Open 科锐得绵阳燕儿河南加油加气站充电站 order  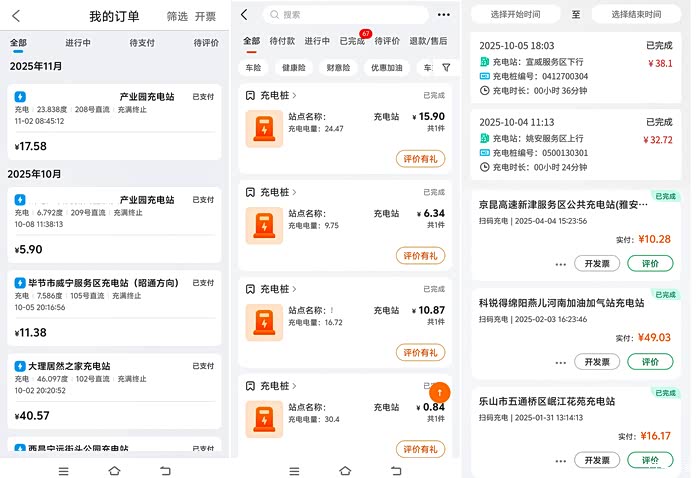pyautogui.click(x=576, y=333)
